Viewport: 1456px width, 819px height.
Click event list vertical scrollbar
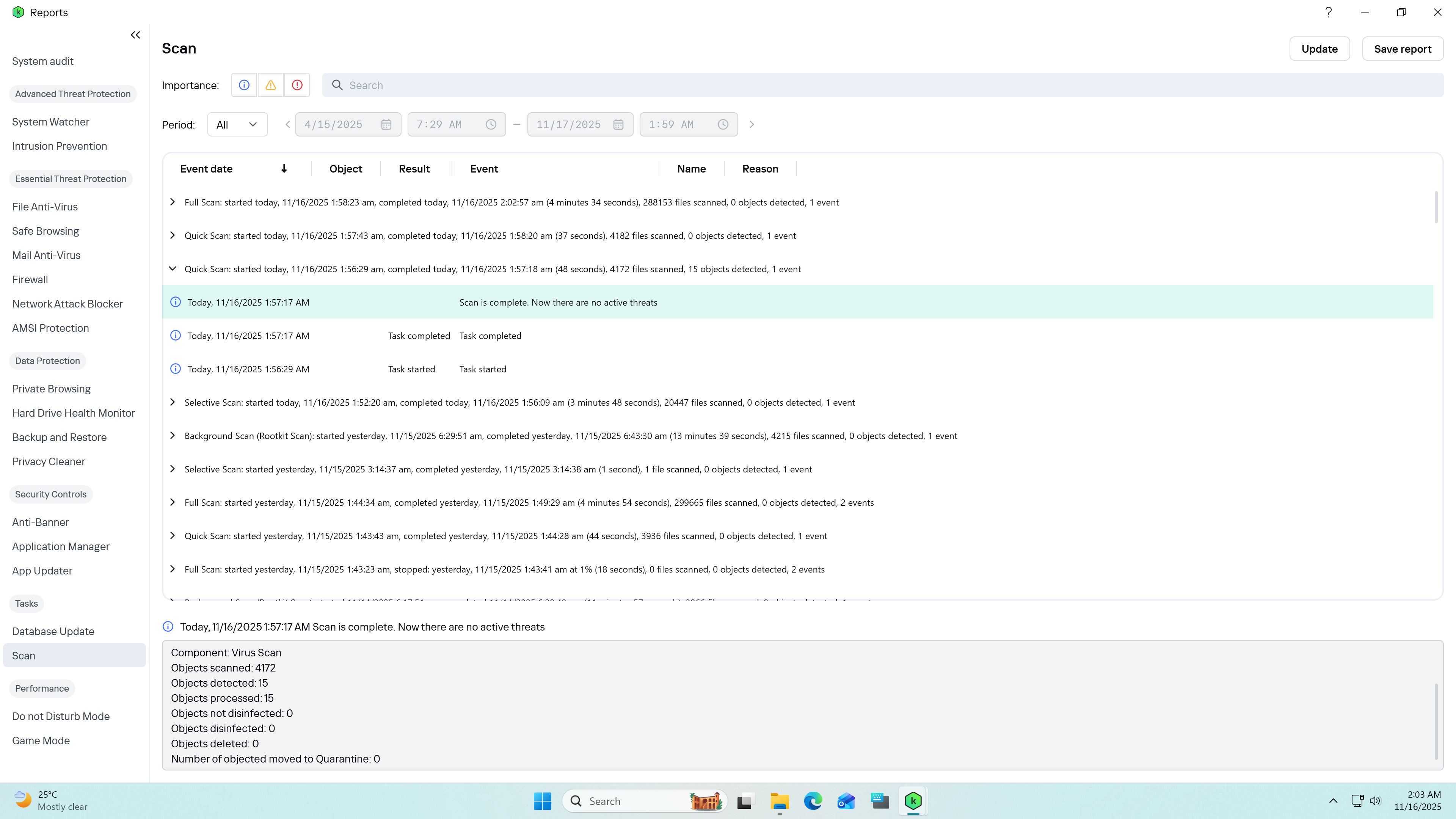coord(1436,207)
